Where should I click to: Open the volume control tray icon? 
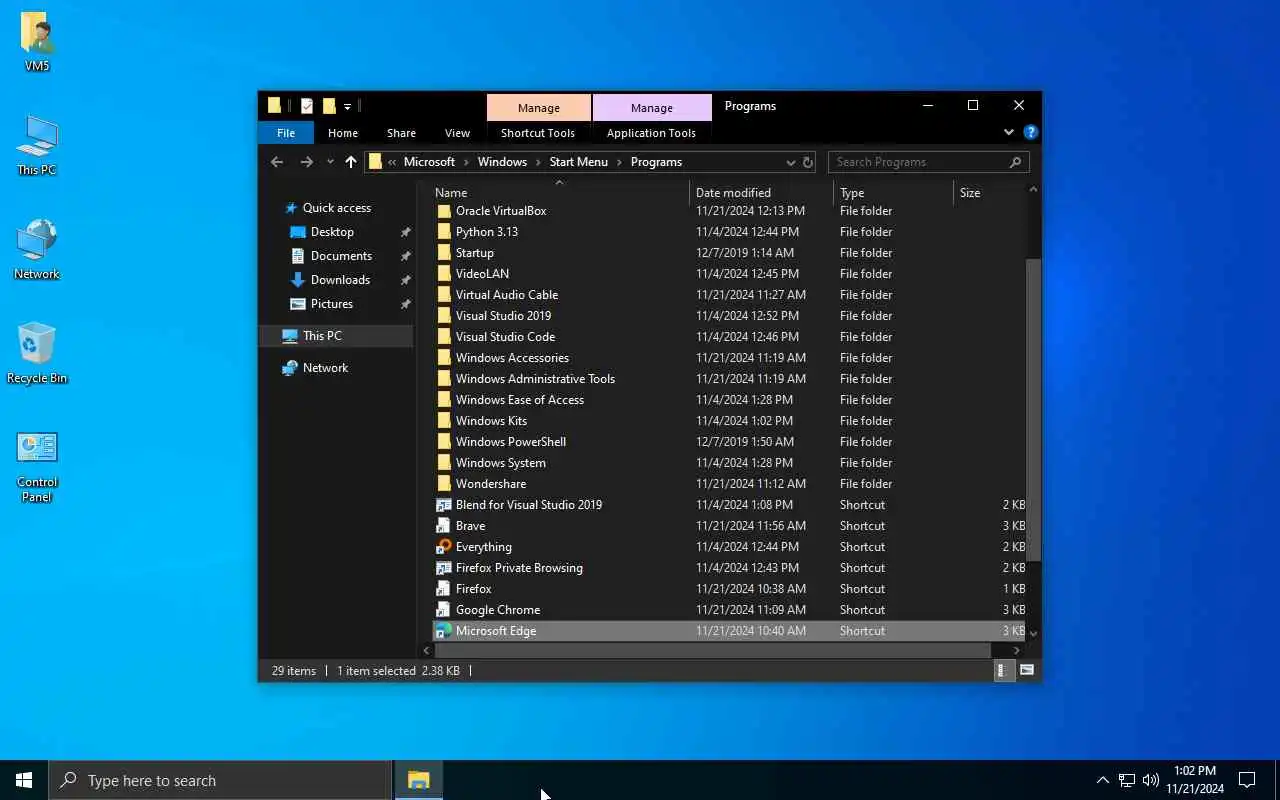[x=1151, y=780]
